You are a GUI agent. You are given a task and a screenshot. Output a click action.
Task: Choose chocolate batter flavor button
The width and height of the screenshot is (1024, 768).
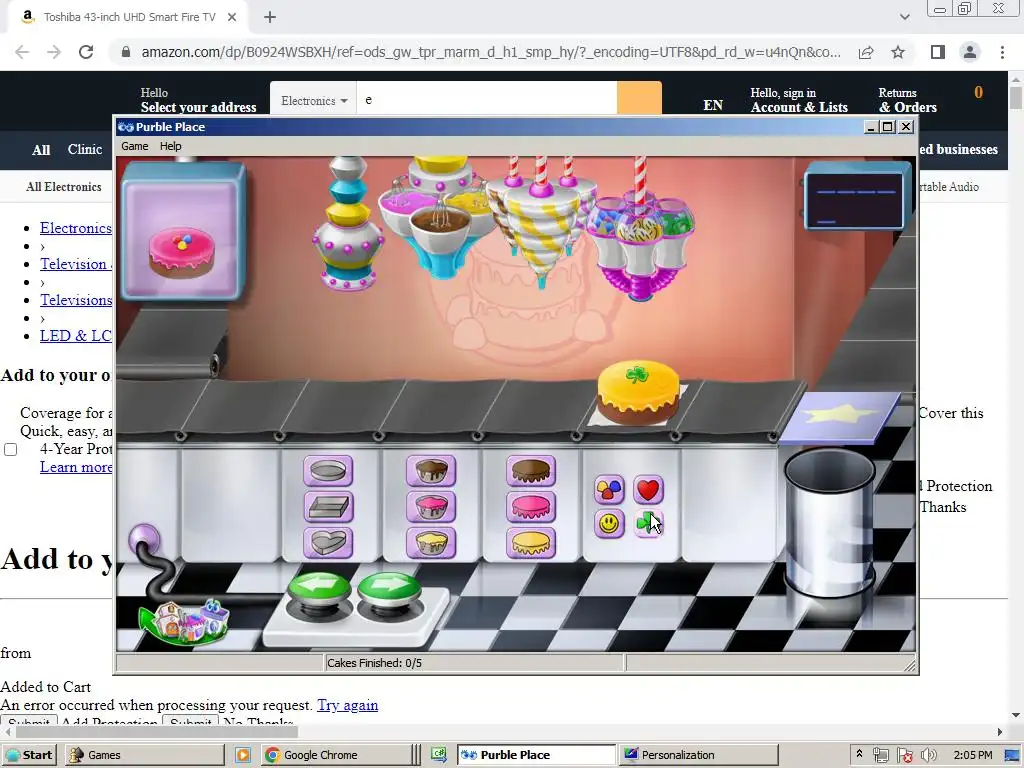tap(431, 471)
